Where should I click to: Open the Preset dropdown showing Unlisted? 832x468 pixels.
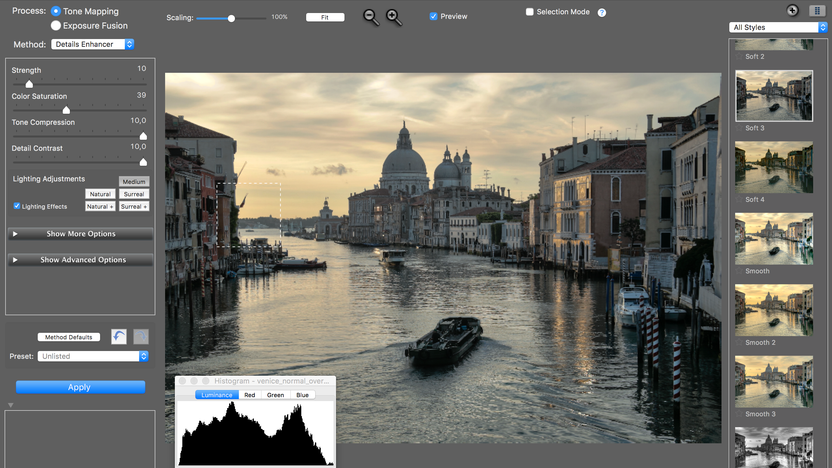tap(92, 356)
